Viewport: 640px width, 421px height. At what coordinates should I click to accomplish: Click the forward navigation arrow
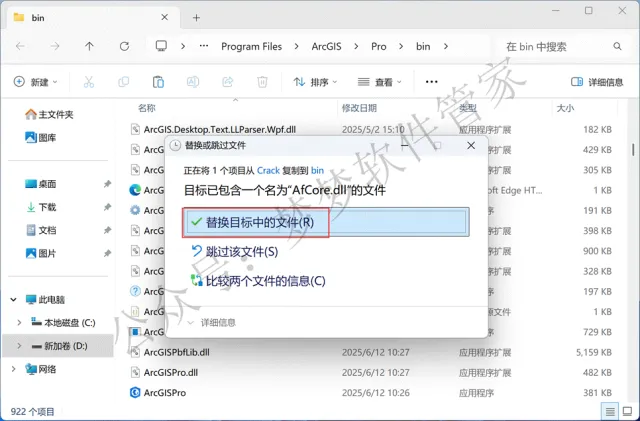(x=55, y=47)
